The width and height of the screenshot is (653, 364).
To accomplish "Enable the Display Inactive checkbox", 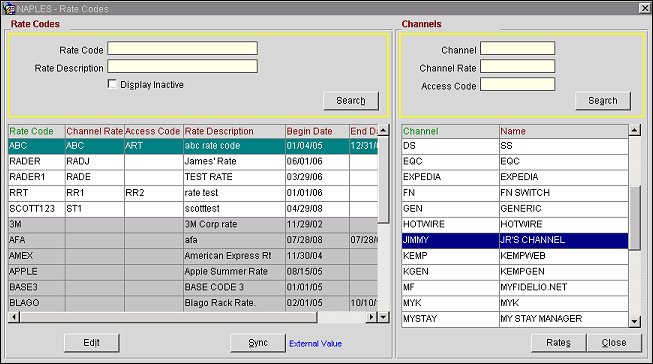I will [112, 84].
